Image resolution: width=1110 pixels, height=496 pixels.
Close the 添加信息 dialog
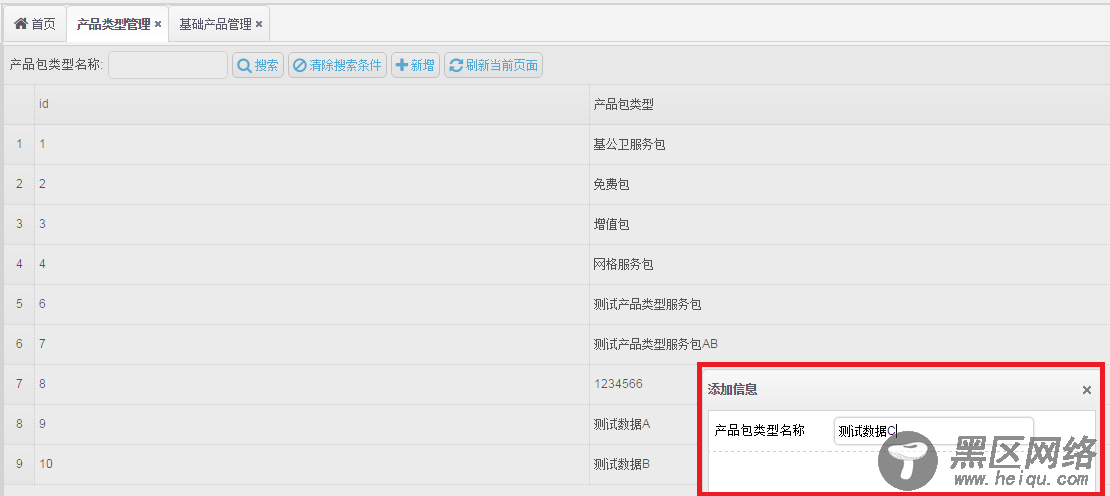tap(1087, 390)
